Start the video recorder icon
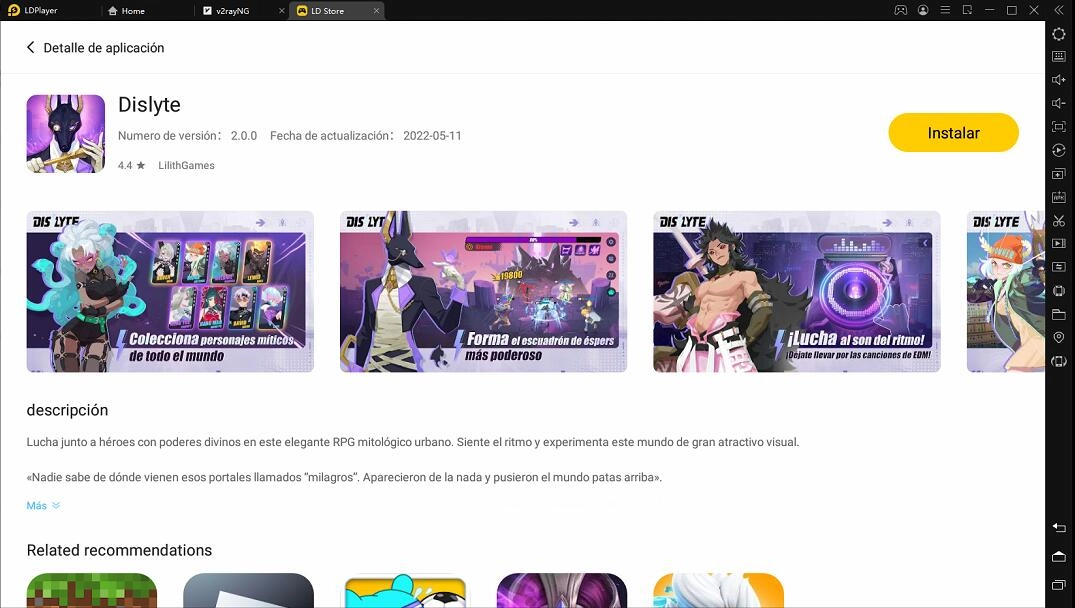Viewport: 1075px width, 608px height. coord(1059,243)
